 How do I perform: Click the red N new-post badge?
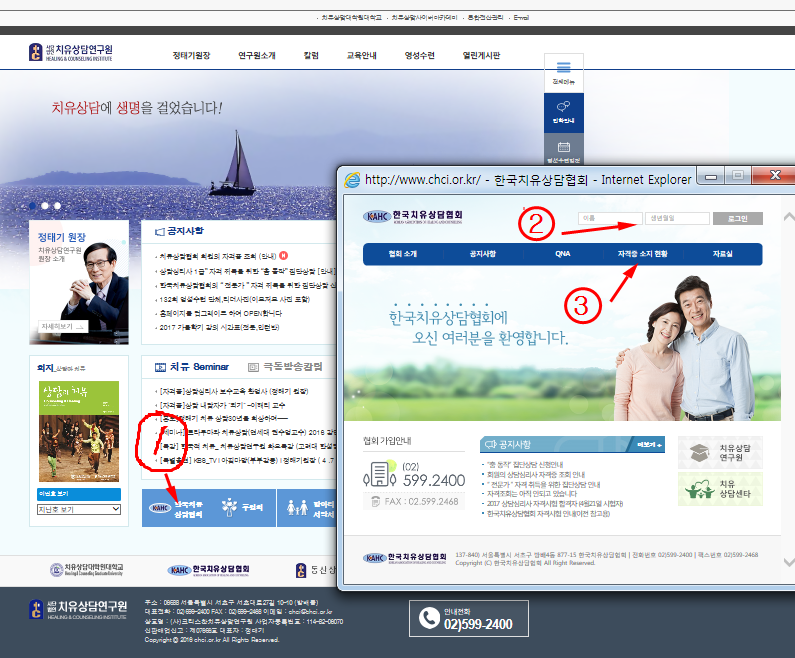coord(283,255)
